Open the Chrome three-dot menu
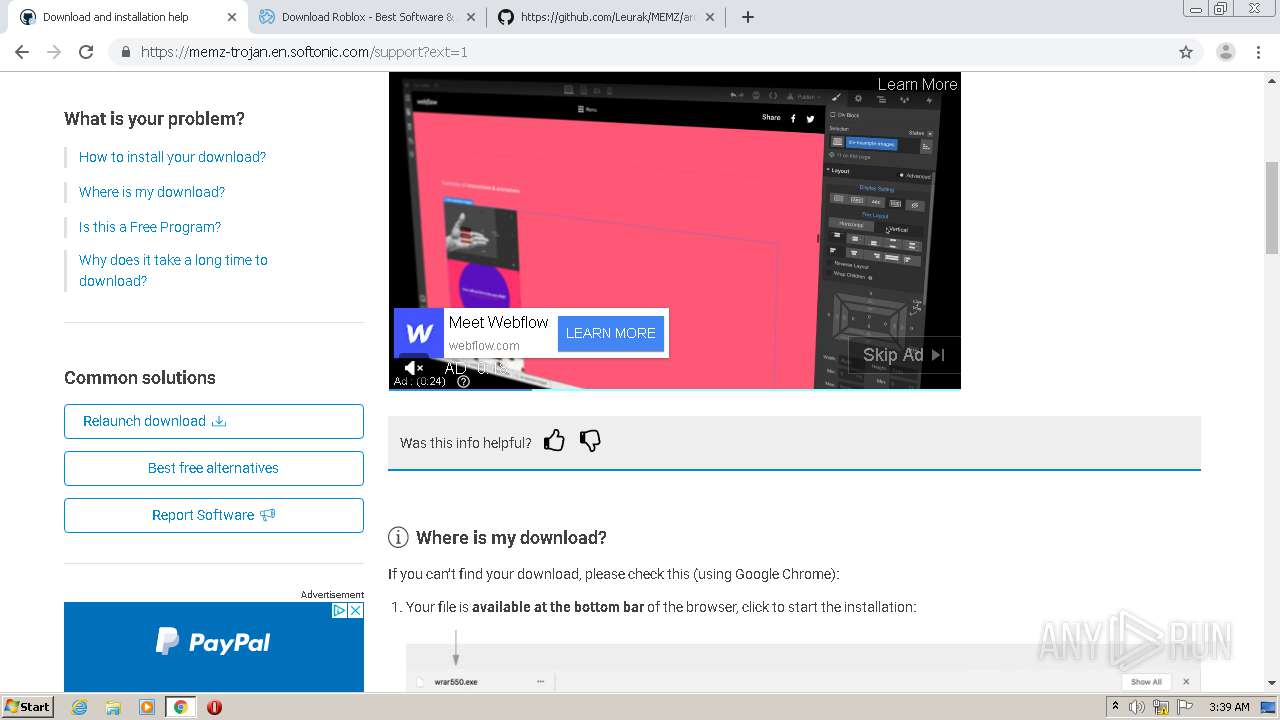This screenshot has height=720, width=1280. tap(1259, 52)
